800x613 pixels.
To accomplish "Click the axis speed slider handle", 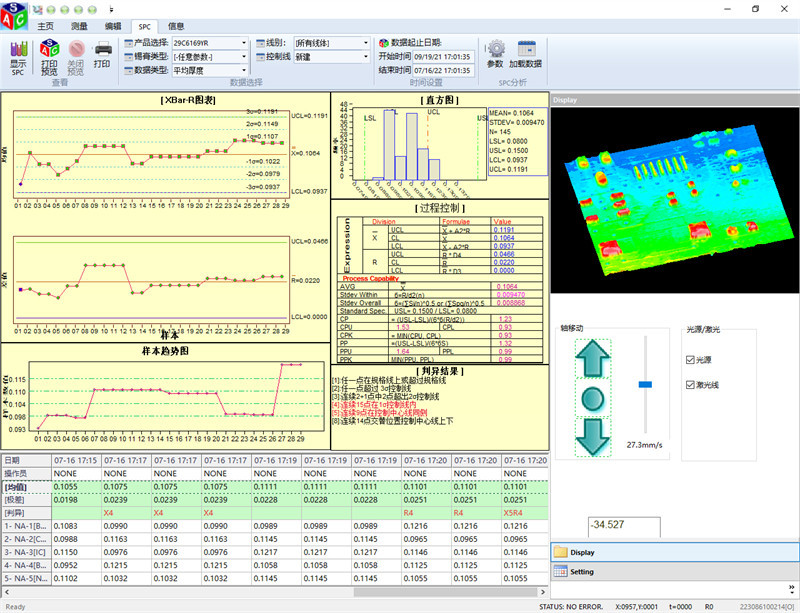I will (x=645, y=384).
